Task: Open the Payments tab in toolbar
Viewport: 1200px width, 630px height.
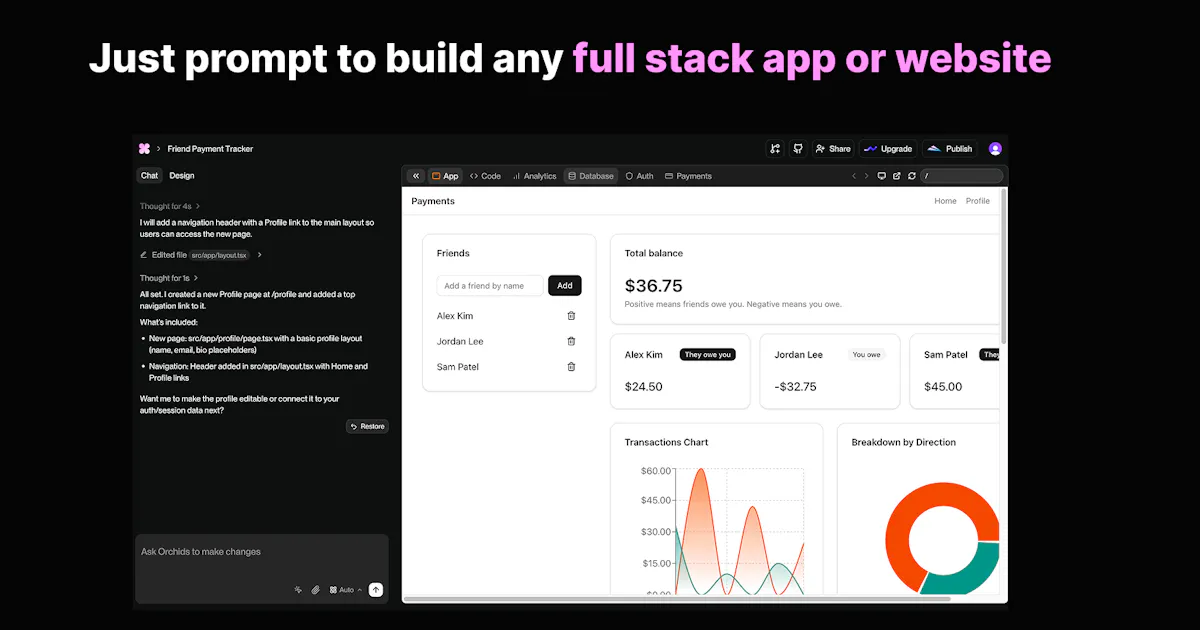Action: [688, 176]
